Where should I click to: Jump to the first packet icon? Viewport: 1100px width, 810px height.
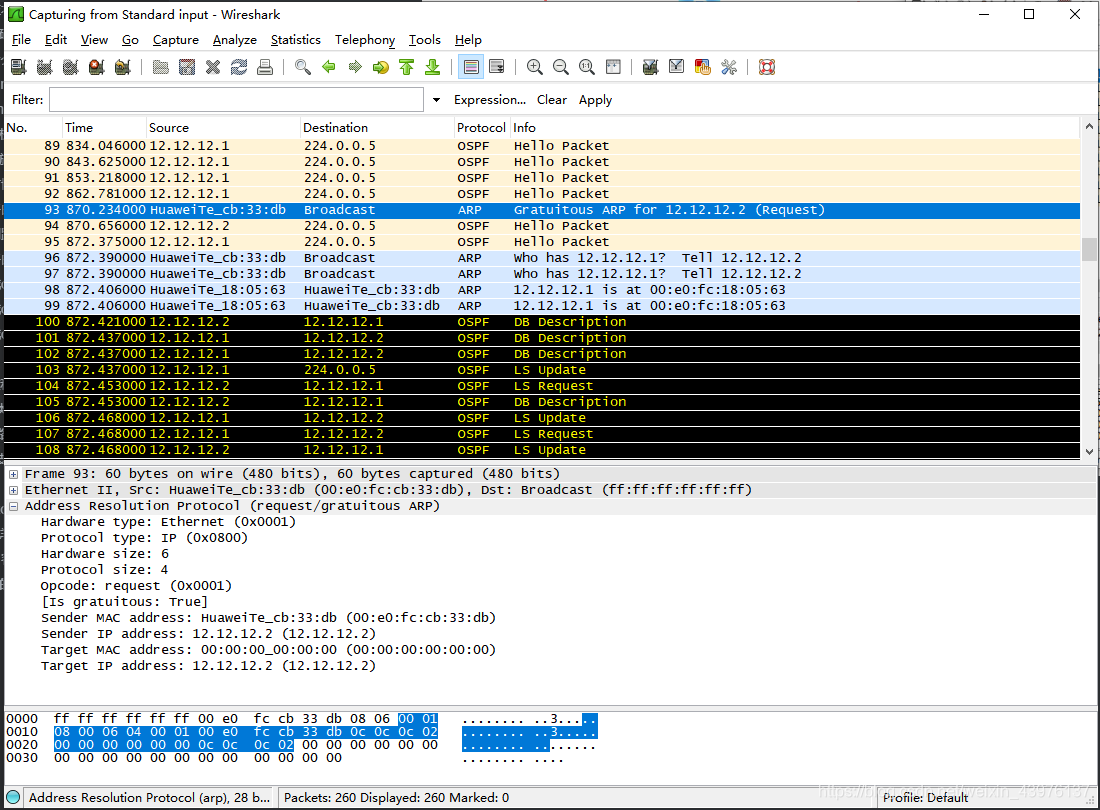pyautogui.click(x=407, y=67)
